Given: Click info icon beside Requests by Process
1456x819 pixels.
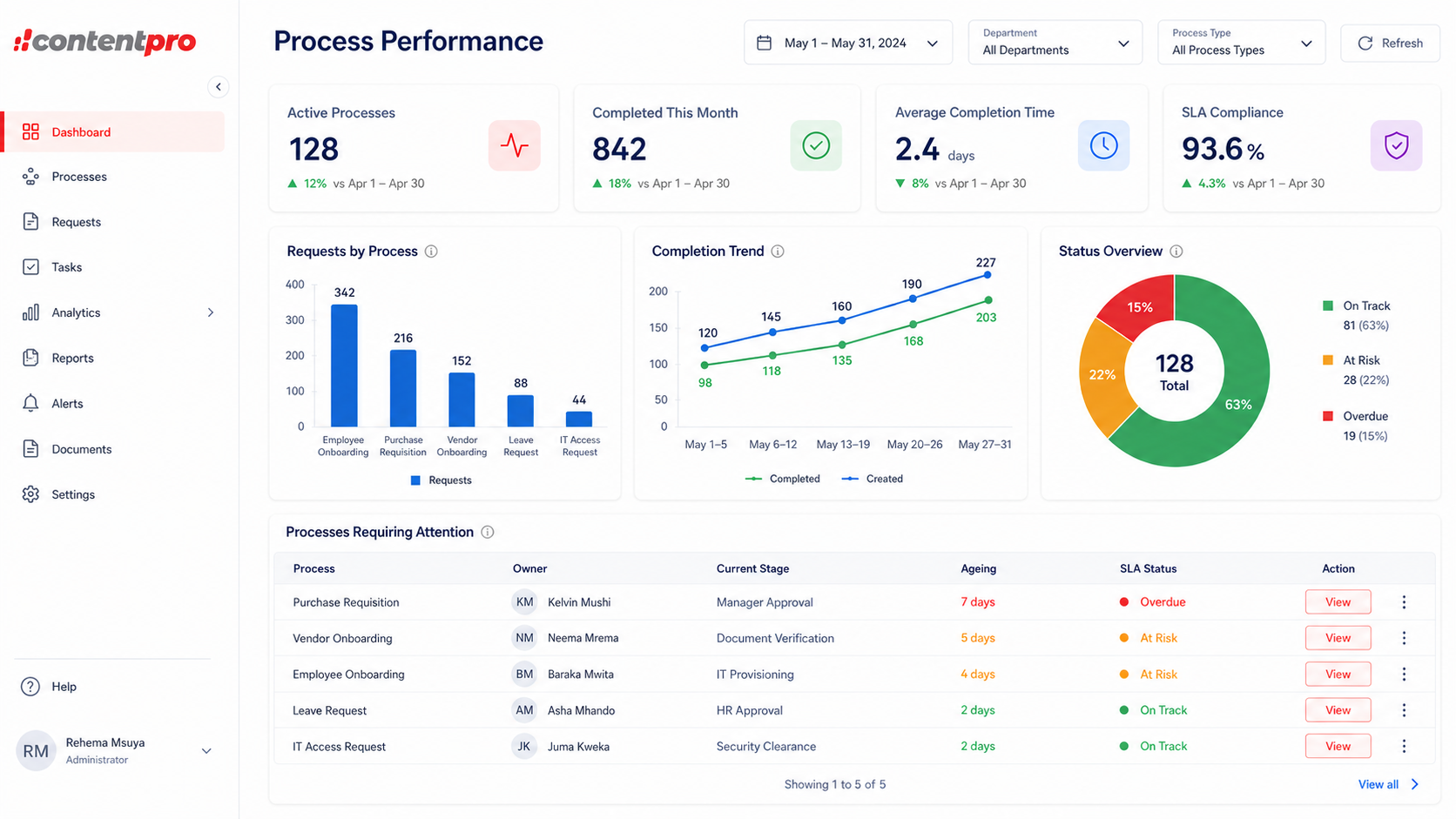Looking at the screenshot, I should (x=431, y=252).
